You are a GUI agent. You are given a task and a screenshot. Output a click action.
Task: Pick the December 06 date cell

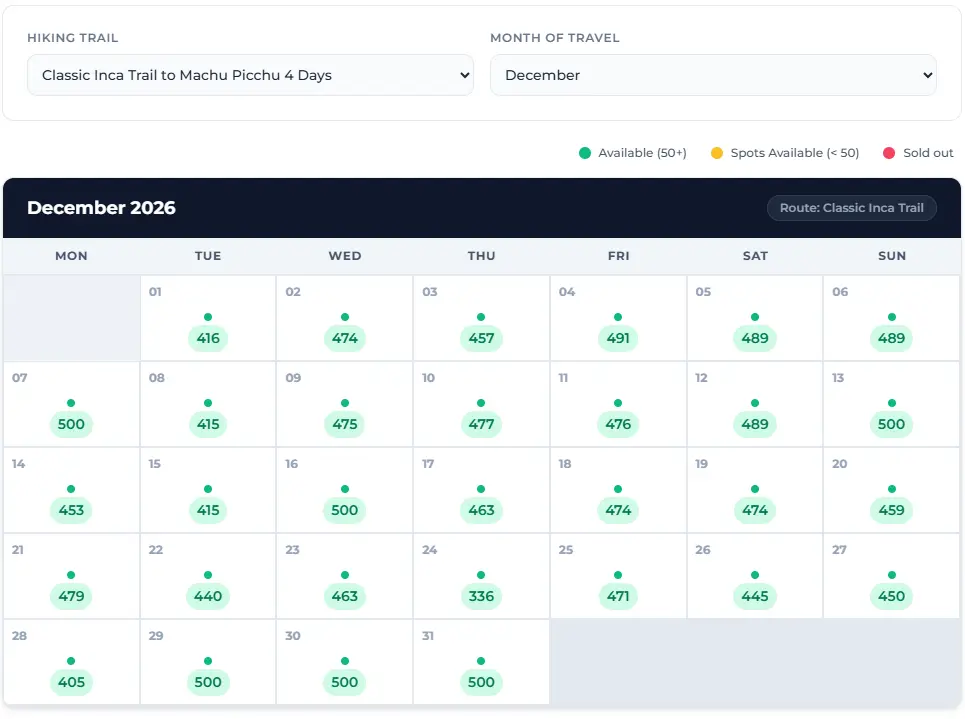coord(892,318)
